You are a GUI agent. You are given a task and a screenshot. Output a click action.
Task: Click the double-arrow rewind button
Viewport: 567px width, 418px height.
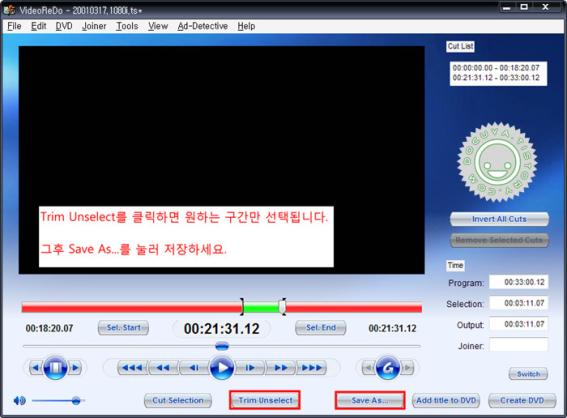click(x=163, y=368)
